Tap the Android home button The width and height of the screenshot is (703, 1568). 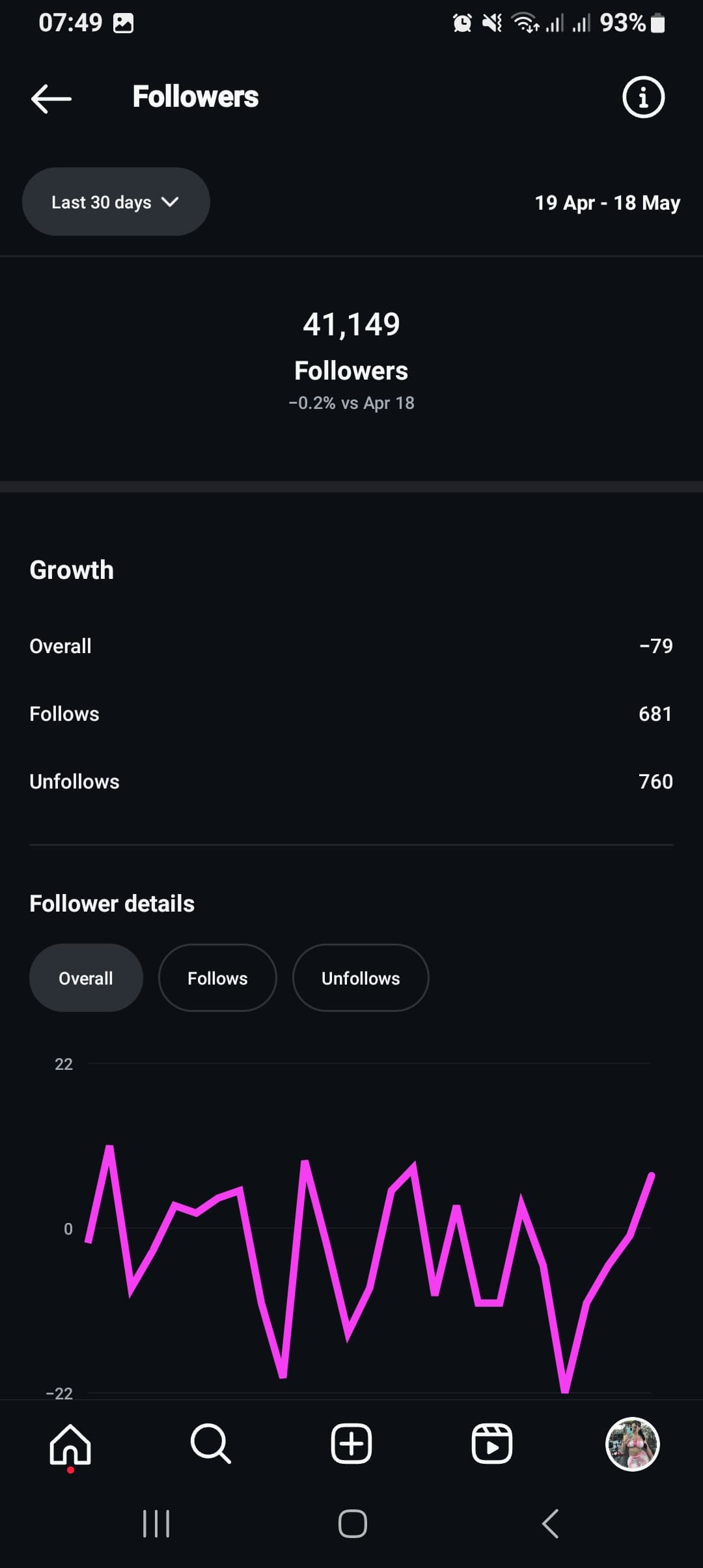click(x=352, y=1524)
